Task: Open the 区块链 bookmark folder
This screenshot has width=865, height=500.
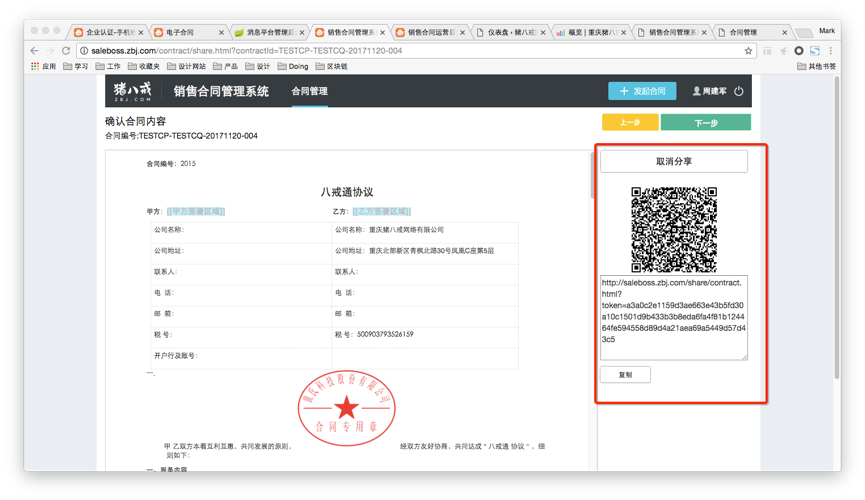Action: pos(332,66)
